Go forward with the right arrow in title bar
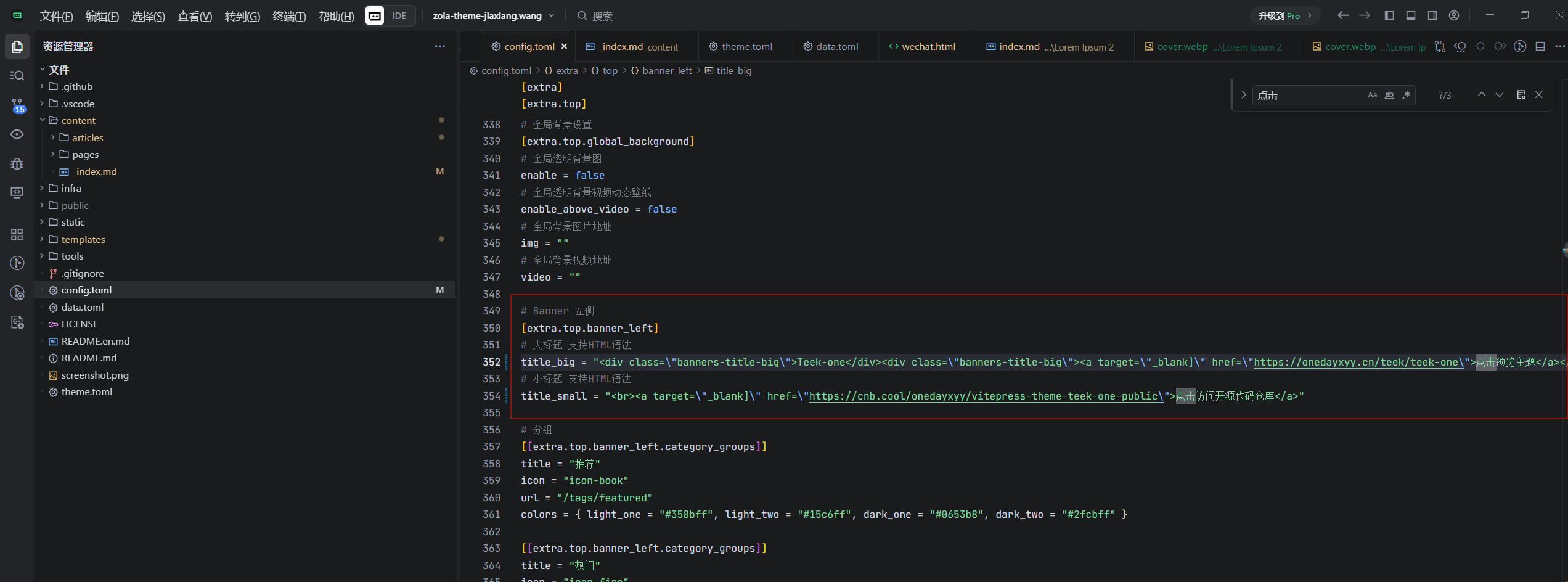The image size is (1568, 582). pyautogui.click(x=1365, y=15)
